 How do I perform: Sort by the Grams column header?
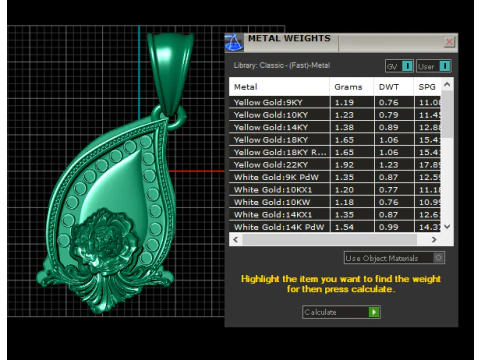click(352, 87)
